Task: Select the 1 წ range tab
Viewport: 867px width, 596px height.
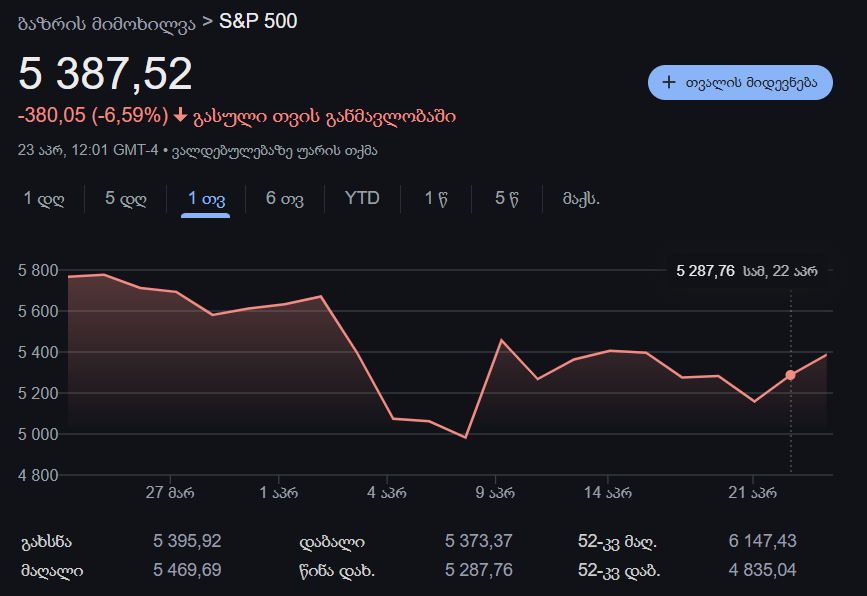Action: pos(435,198)
